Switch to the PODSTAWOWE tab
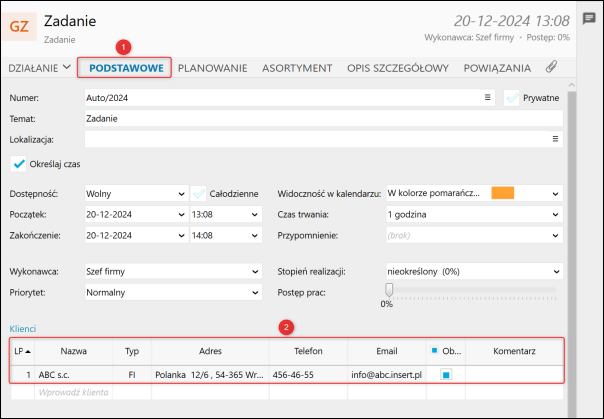 coord(126,68)
